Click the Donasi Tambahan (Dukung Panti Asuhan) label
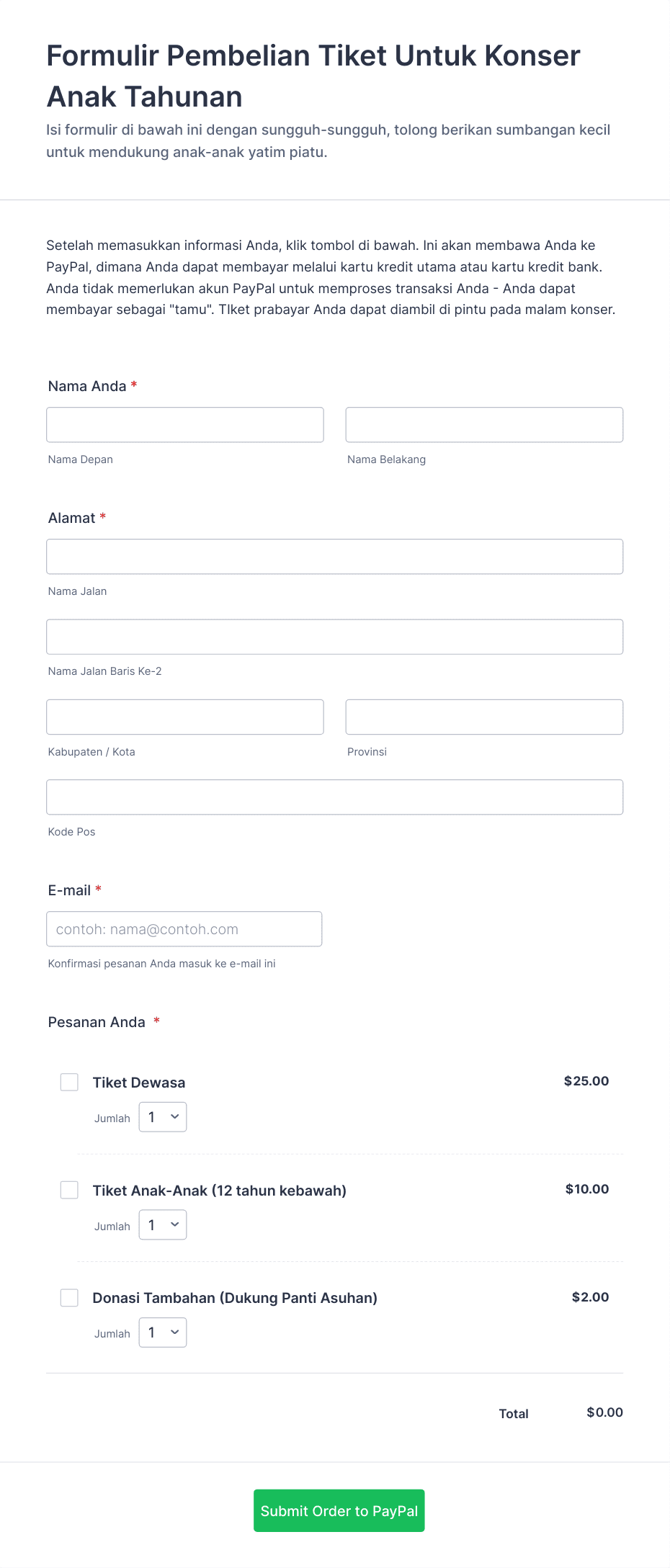The image size is (670, 1568). (x=235, y=1298)
